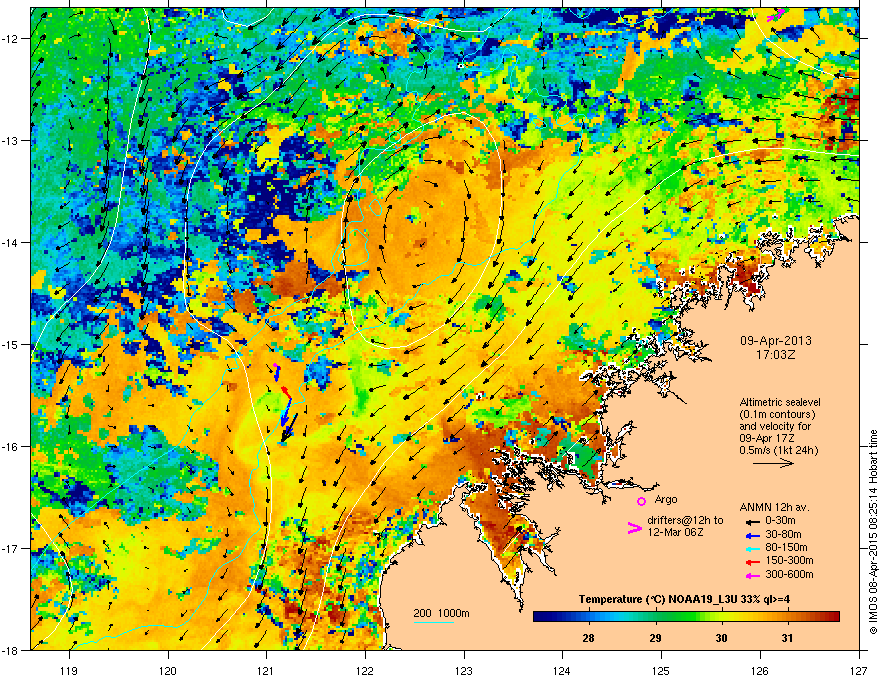Click the longitude axis label 122

click(x=365, y=670)
